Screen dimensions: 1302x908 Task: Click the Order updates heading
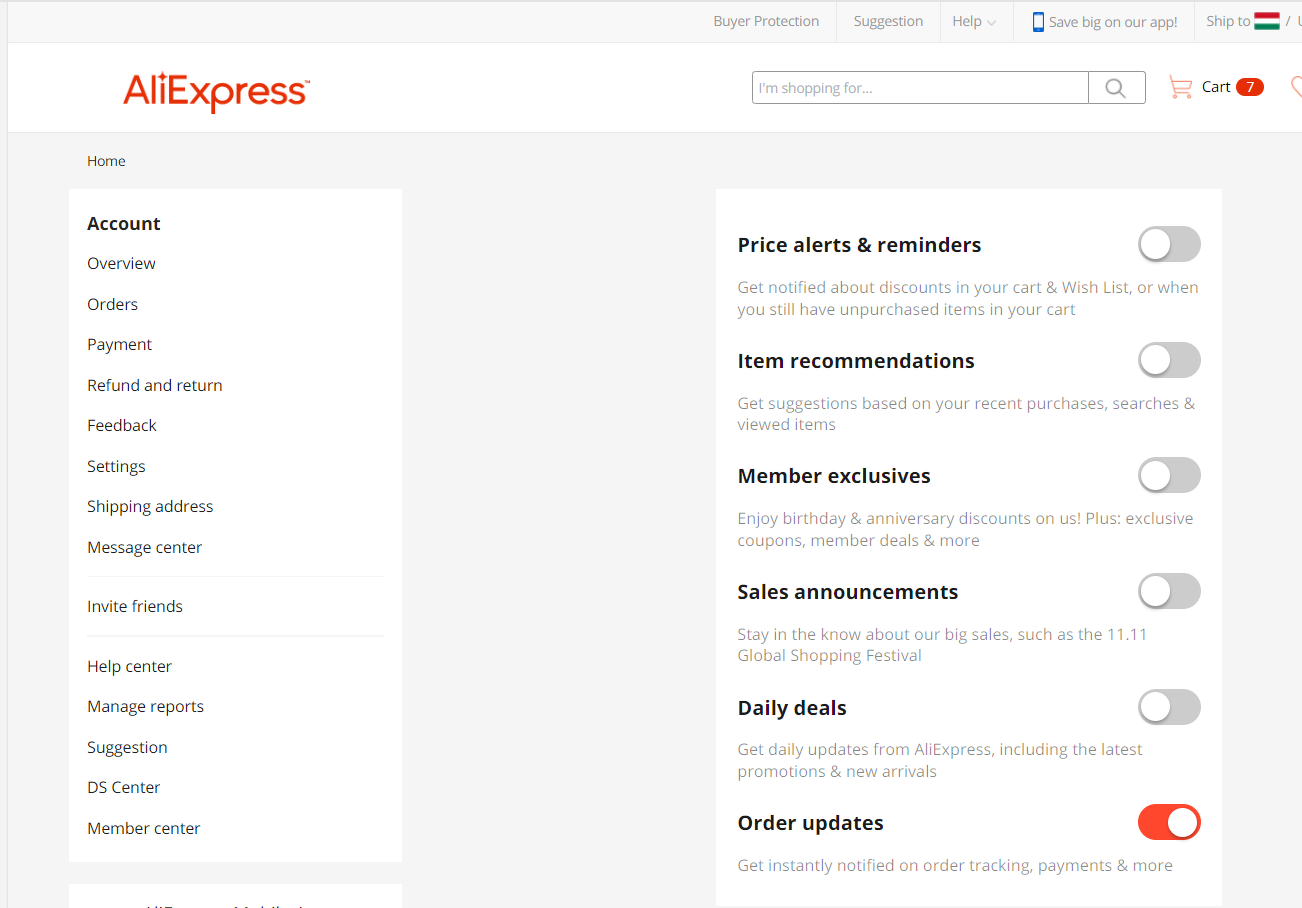point(811,823)
